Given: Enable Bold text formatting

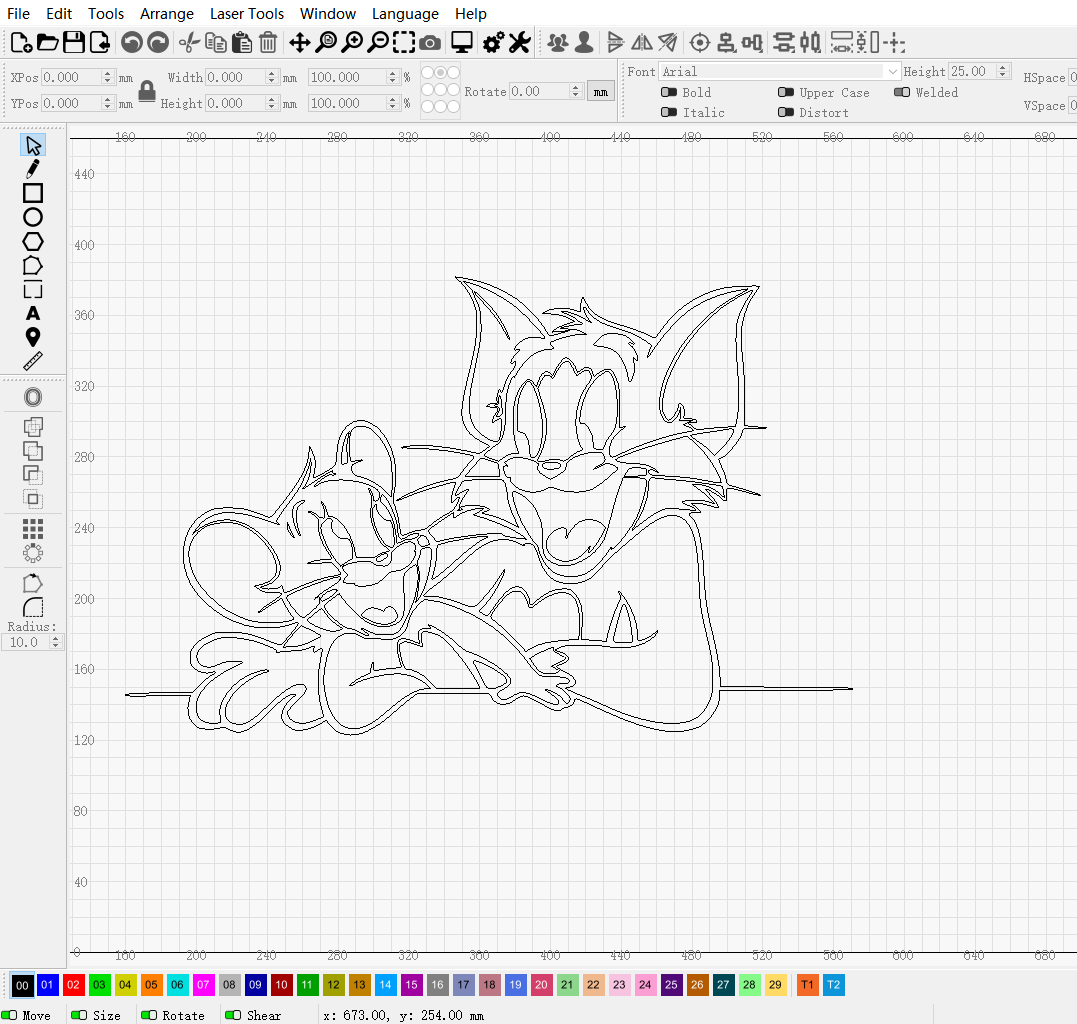Looking at the screenshot, I should coord(667,92).
